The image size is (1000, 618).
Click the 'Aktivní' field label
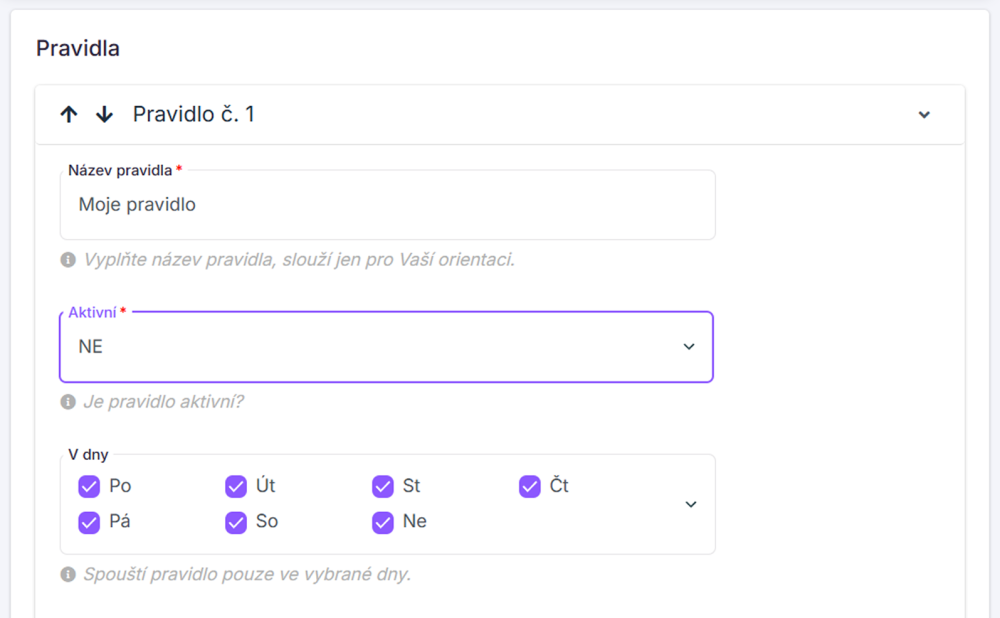point(92,313)
